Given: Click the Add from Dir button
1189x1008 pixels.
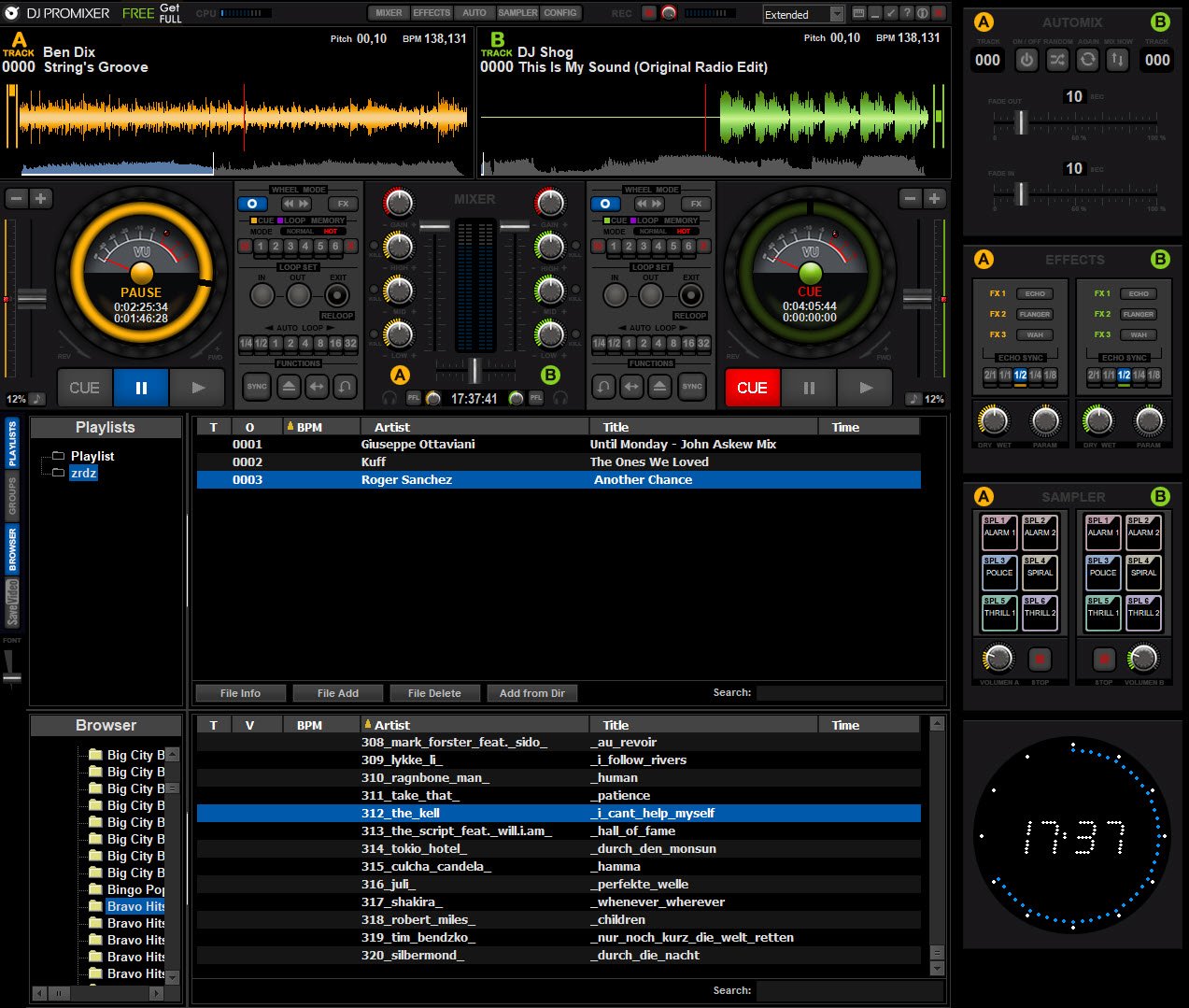Looking at the screenshot, I should click(x=531, y=693).
